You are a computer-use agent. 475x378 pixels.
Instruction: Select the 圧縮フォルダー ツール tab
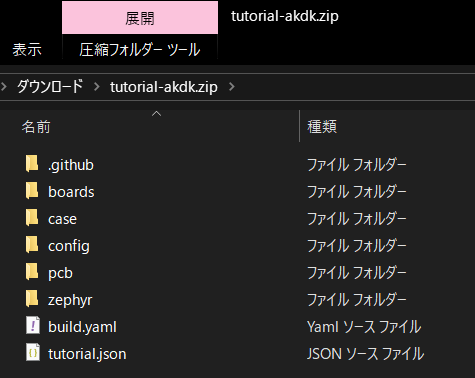coord(140,50)
